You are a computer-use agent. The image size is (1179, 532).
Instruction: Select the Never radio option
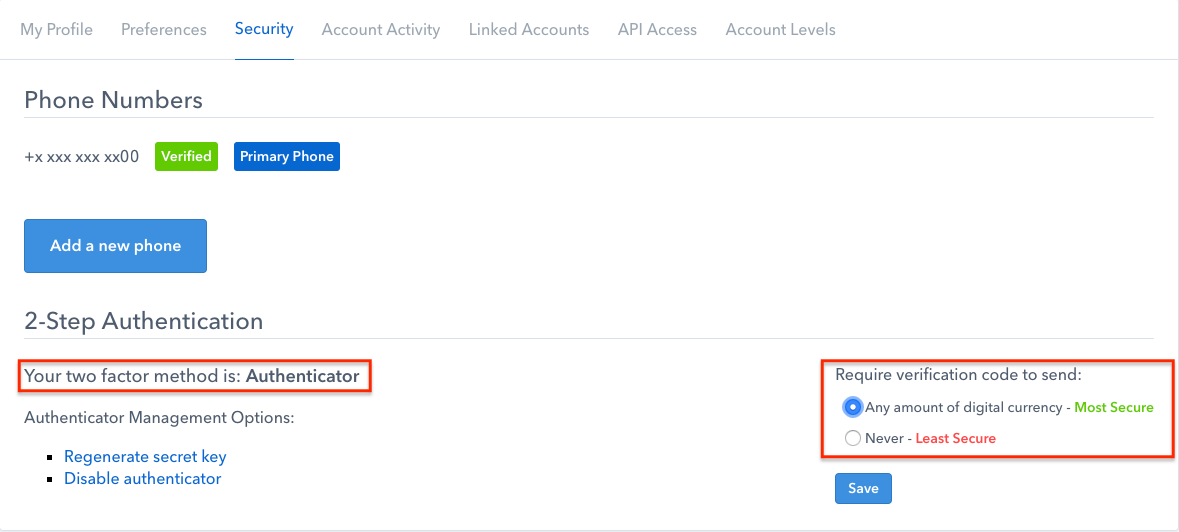(x=853, y=438)
